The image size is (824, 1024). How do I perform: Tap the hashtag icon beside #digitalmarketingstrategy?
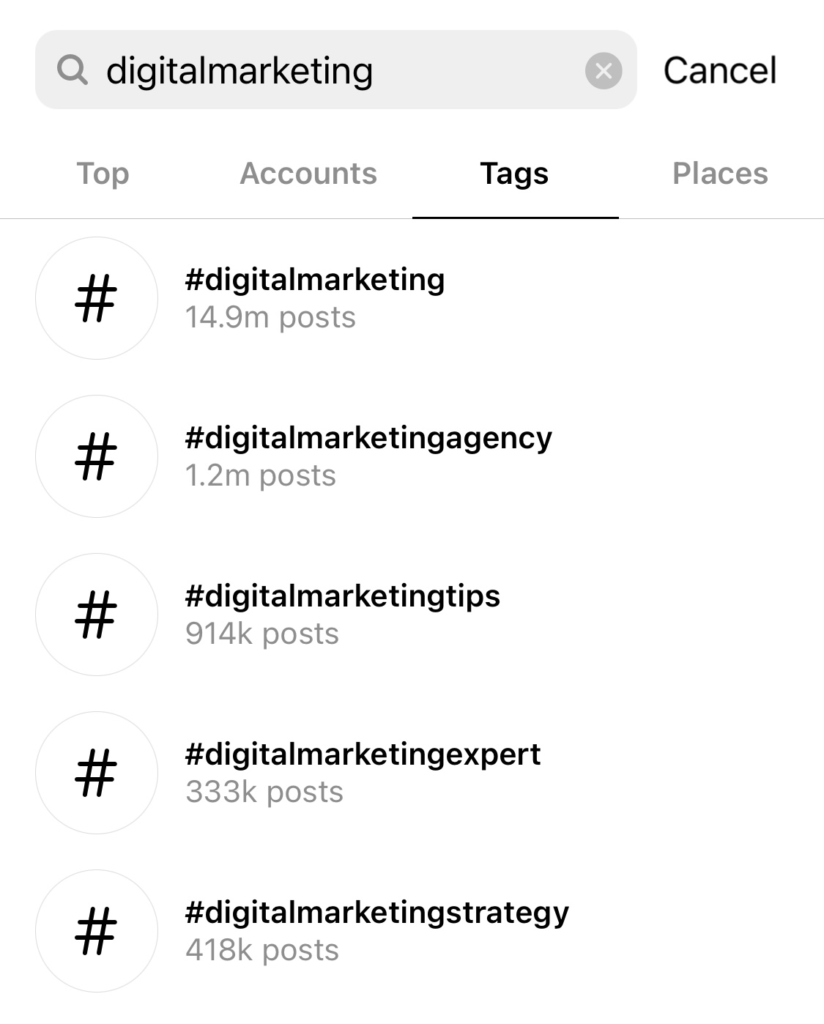click(x=97, y=930)
